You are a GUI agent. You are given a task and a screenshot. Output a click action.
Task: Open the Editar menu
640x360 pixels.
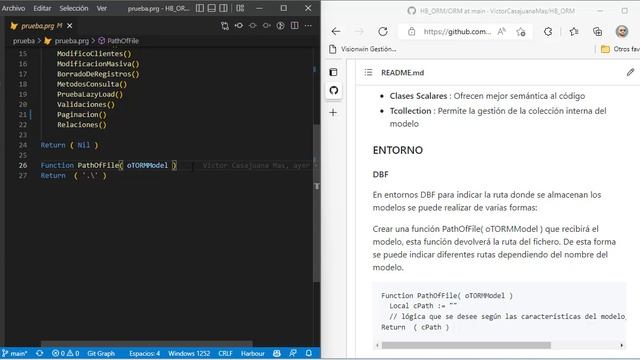pos(42,8)
